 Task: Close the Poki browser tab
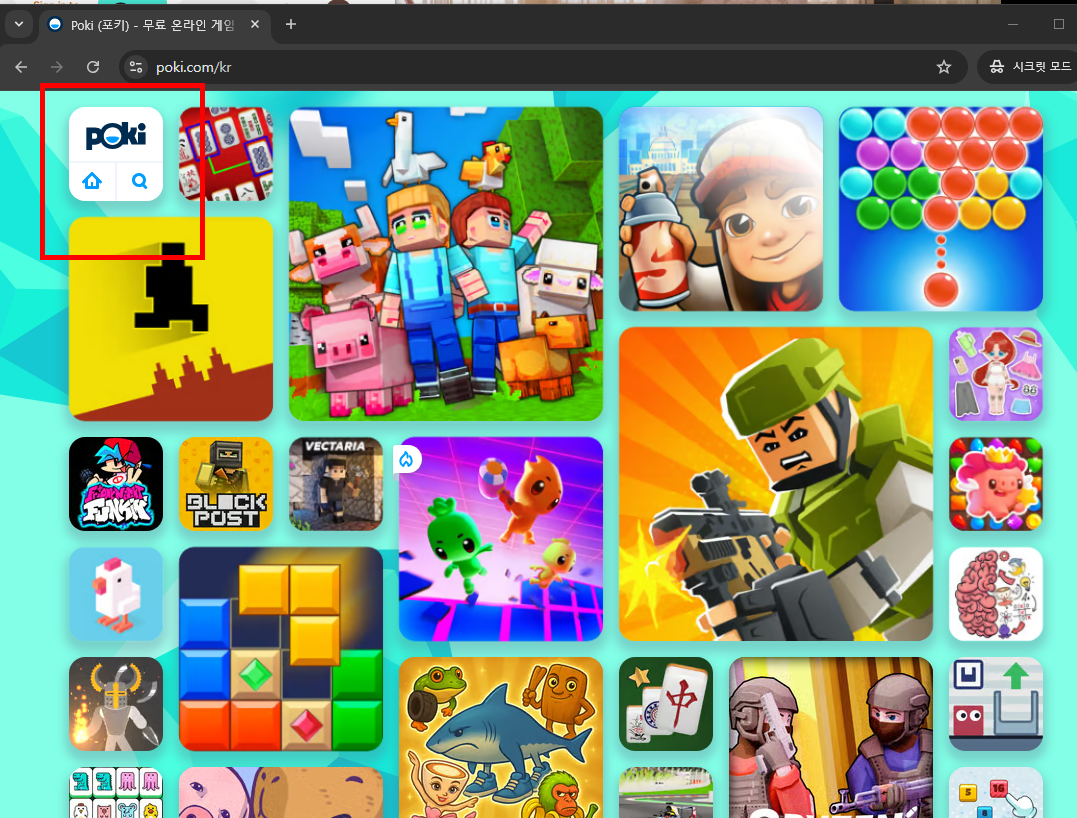click(255, 24)
